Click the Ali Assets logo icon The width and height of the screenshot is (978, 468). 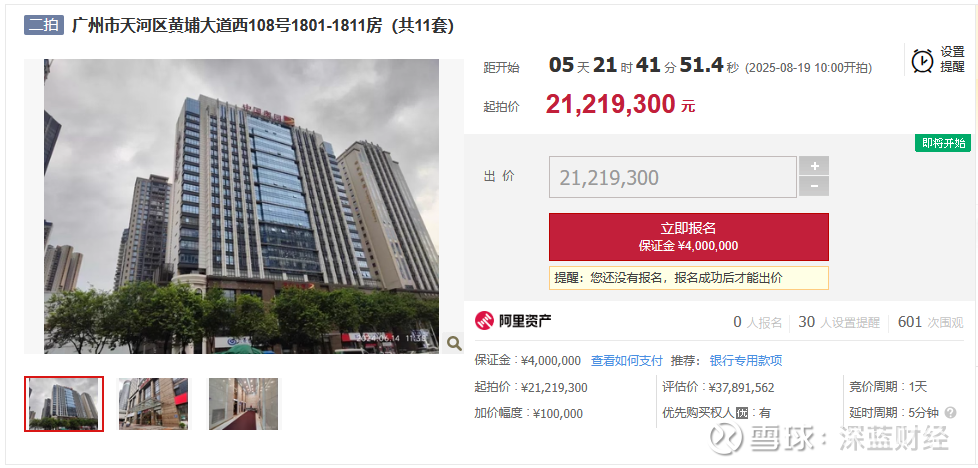point(484,321)
